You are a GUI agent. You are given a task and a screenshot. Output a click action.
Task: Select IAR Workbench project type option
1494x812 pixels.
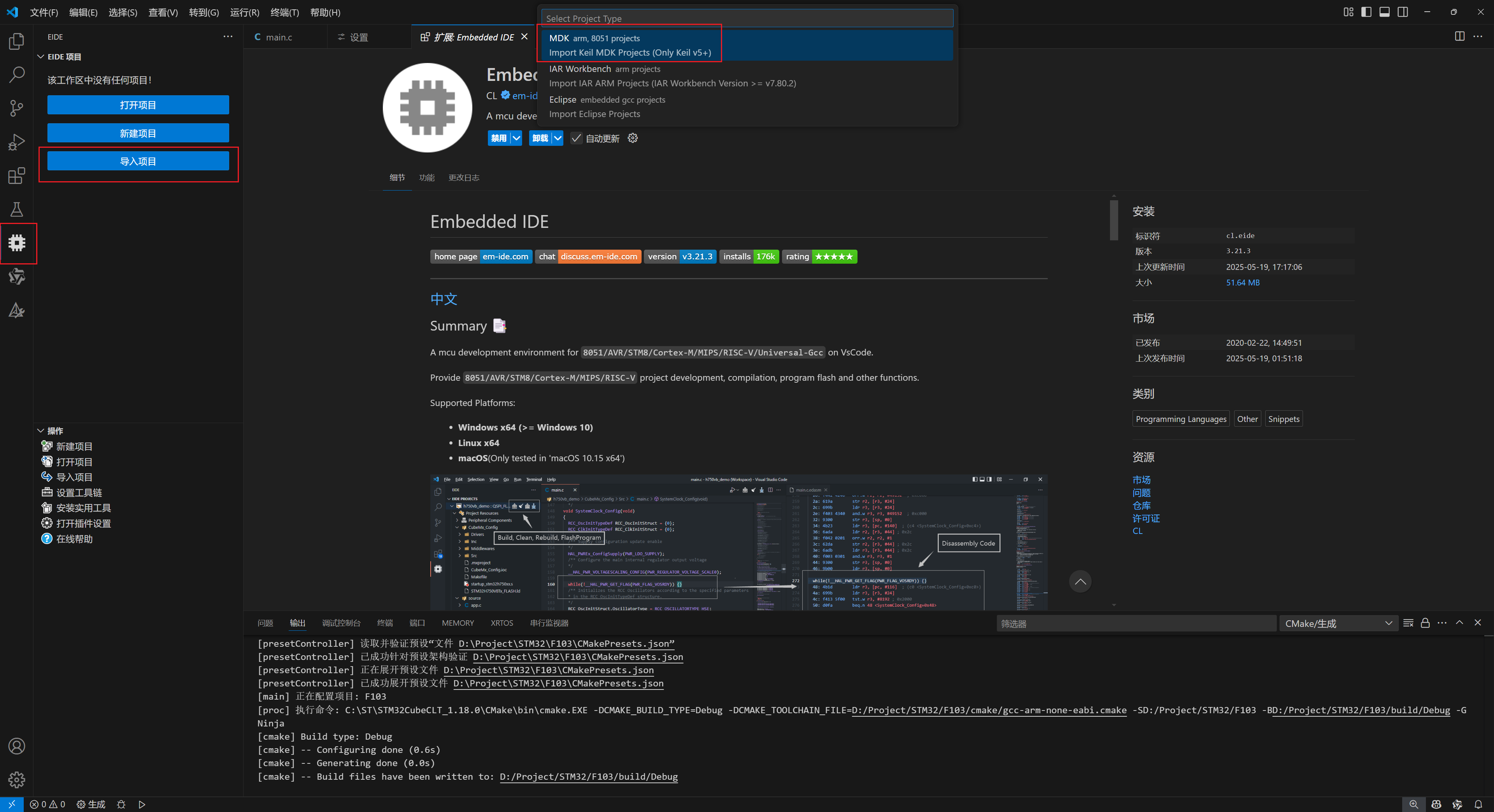747,76
